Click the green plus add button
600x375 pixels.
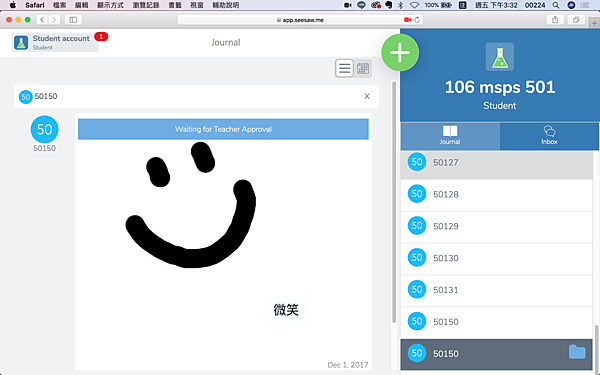[400, 52]
